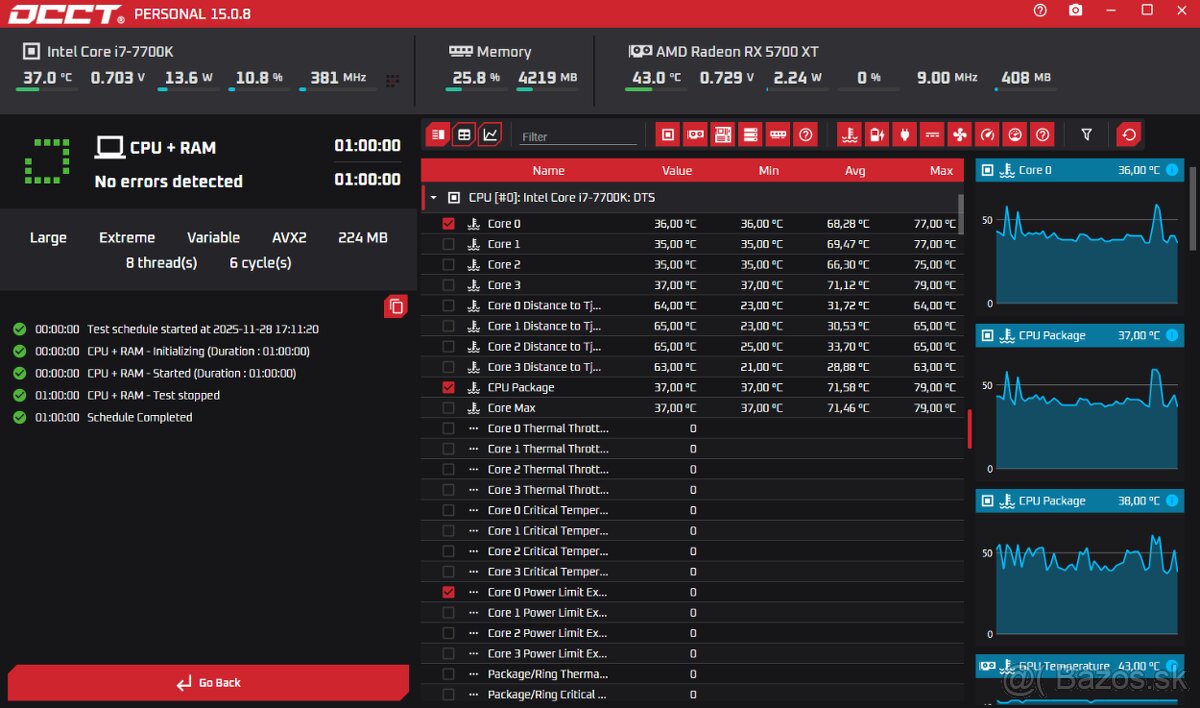Collapse the CPU [#0] Intel Core i7-7700K group
Screen dimensions: 1200x708
click(x=434, y=198)
